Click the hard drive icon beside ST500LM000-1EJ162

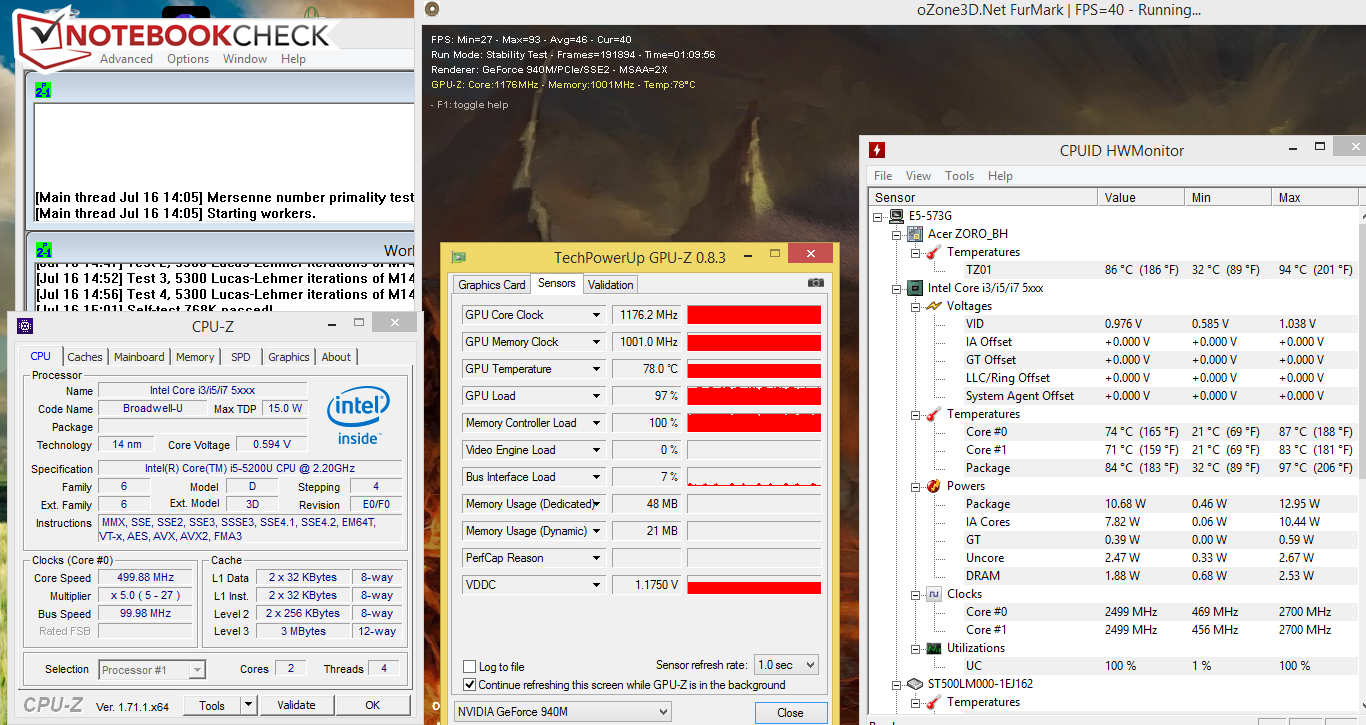[x=915, y=684]
